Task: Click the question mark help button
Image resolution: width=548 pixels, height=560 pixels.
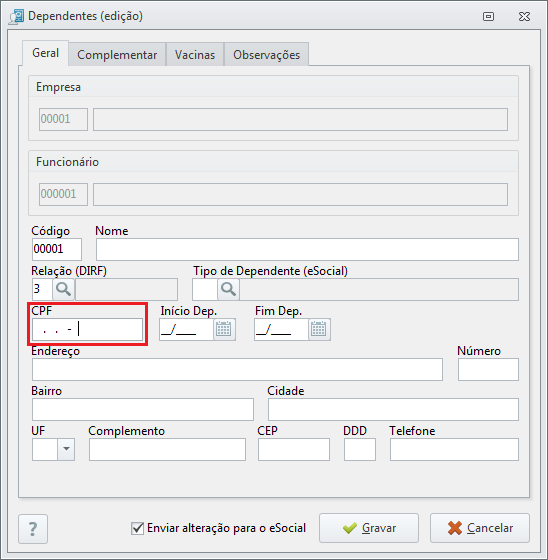Action: pos(33,529)
